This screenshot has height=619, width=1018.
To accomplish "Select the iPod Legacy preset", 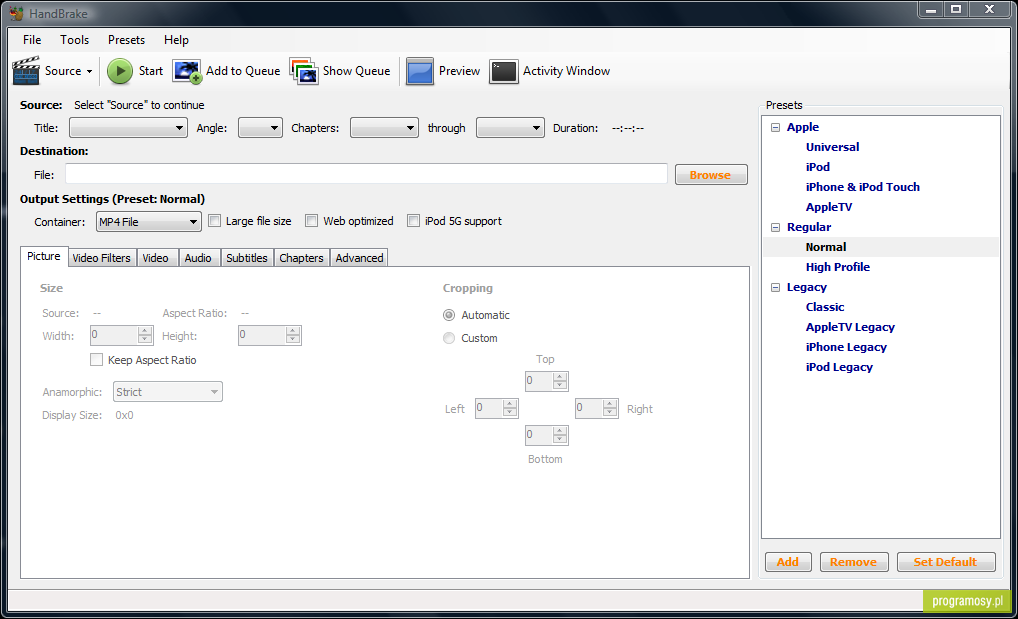I will (839, 368).
